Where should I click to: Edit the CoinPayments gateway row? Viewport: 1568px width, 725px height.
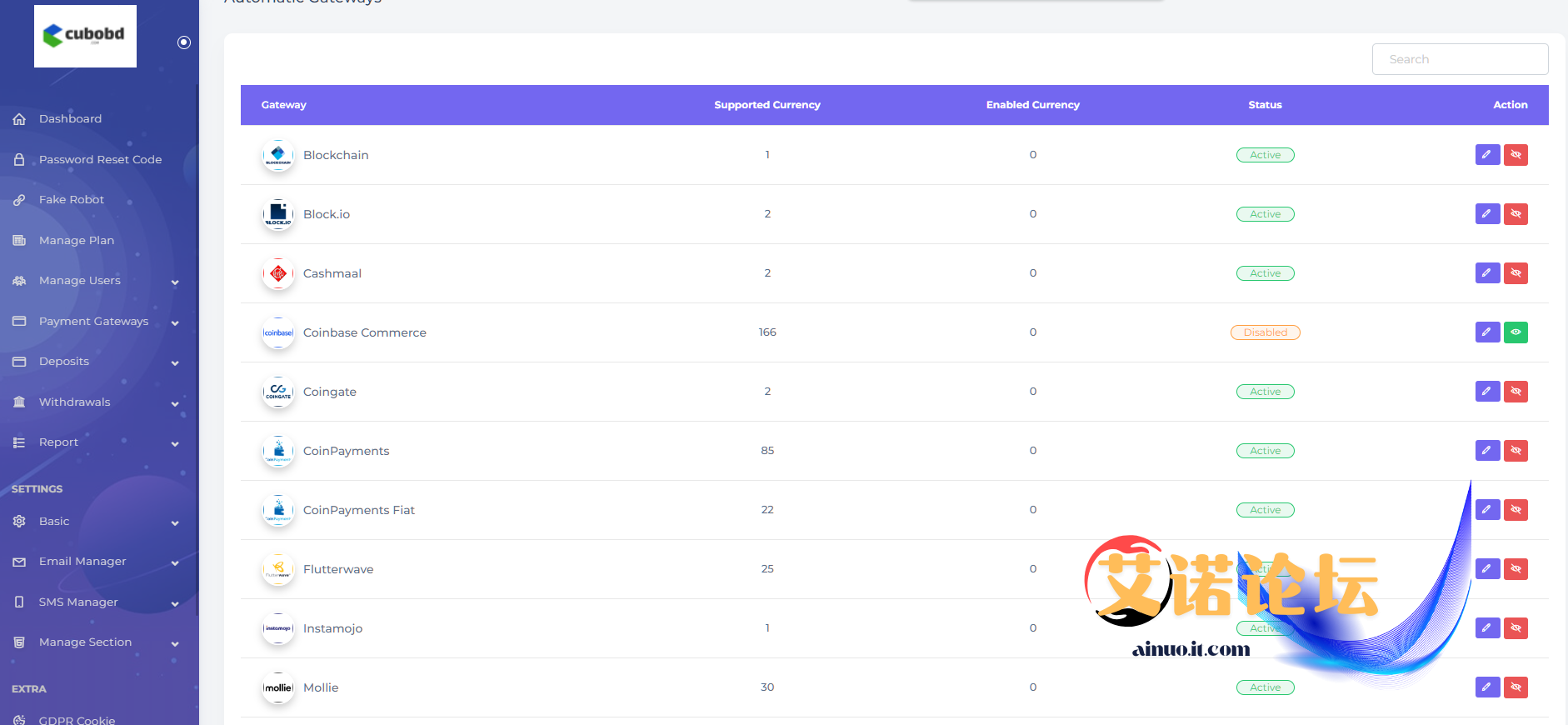tap(1487, 451)
